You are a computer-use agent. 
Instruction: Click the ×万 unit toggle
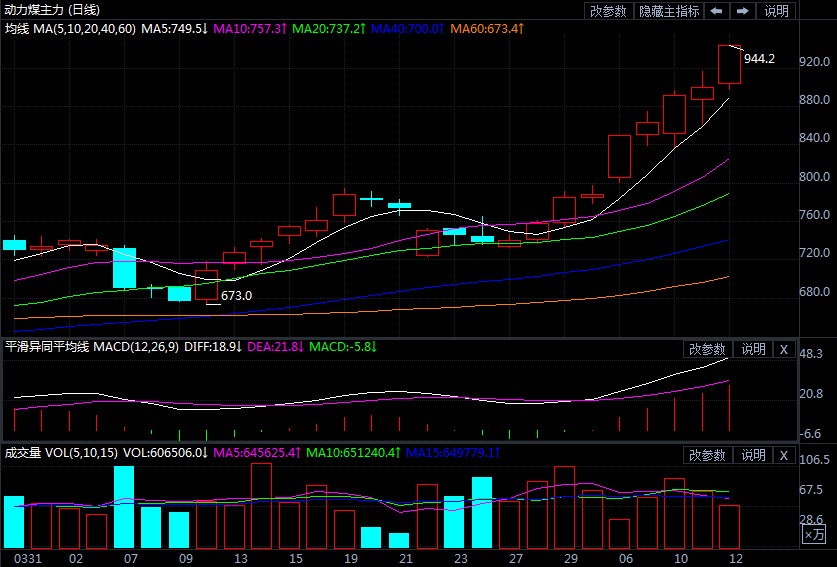click(x=815, y=534)
